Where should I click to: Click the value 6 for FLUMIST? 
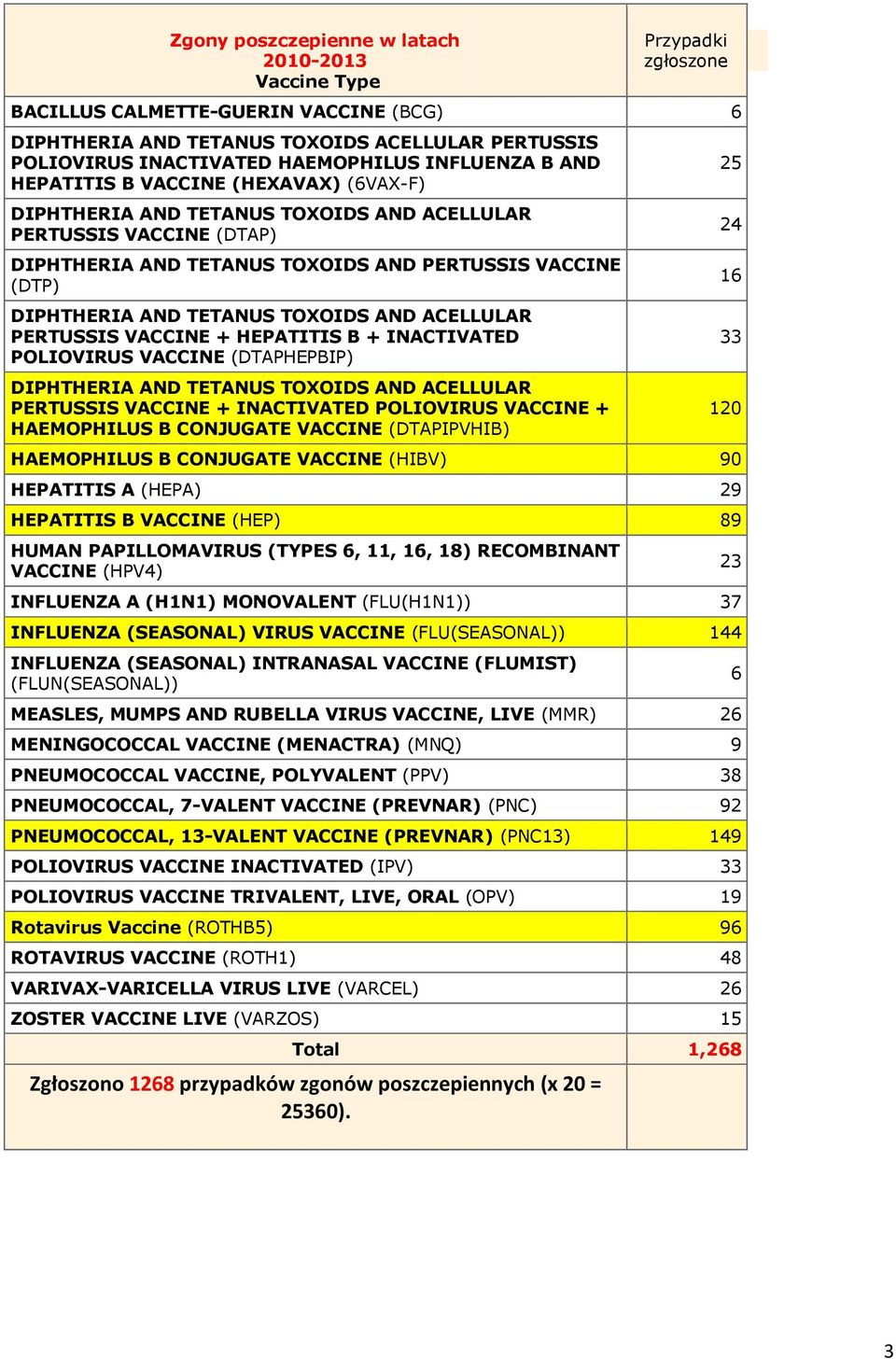735,673
